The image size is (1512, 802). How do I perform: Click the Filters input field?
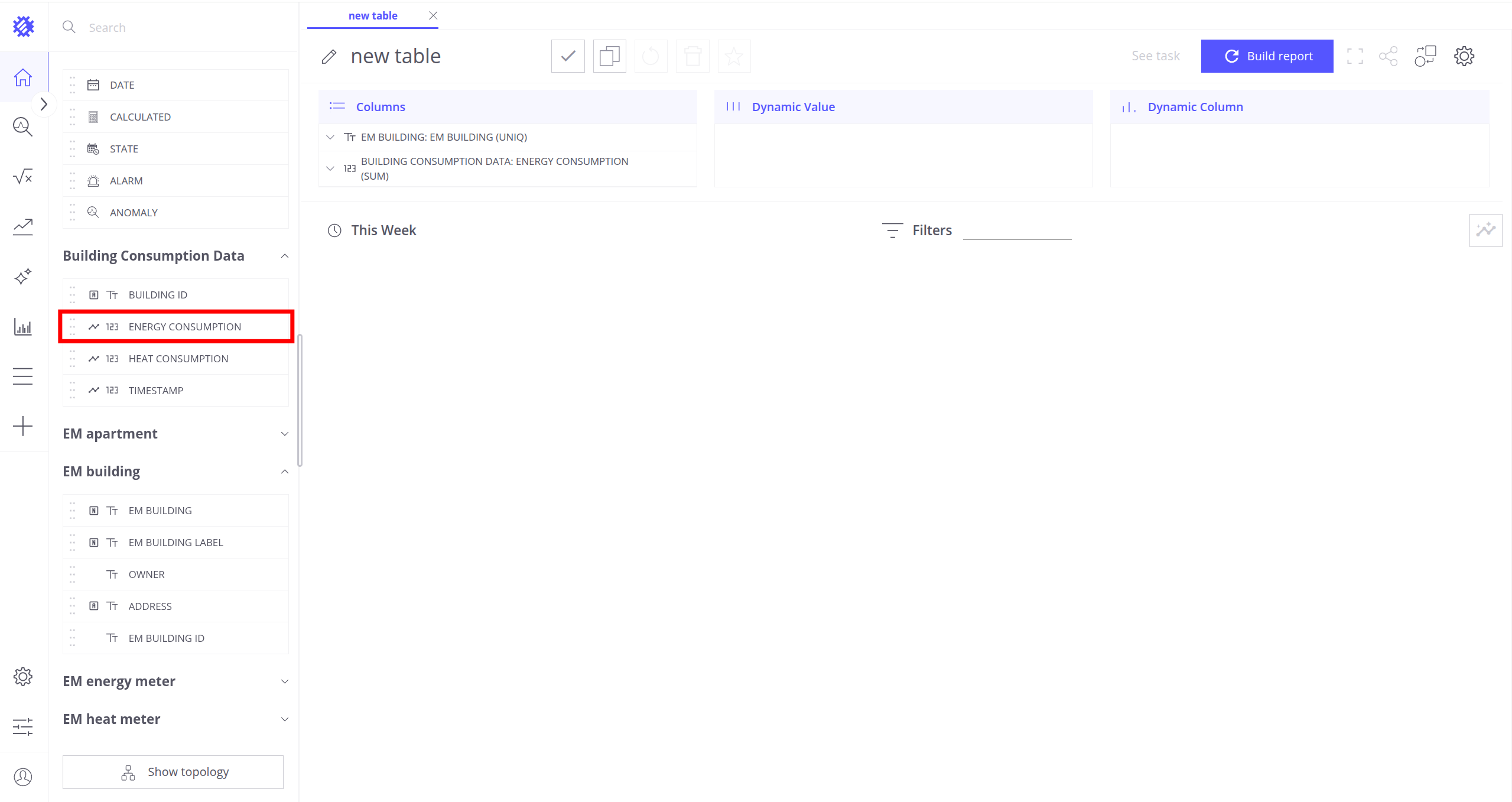pos(1016,230)
